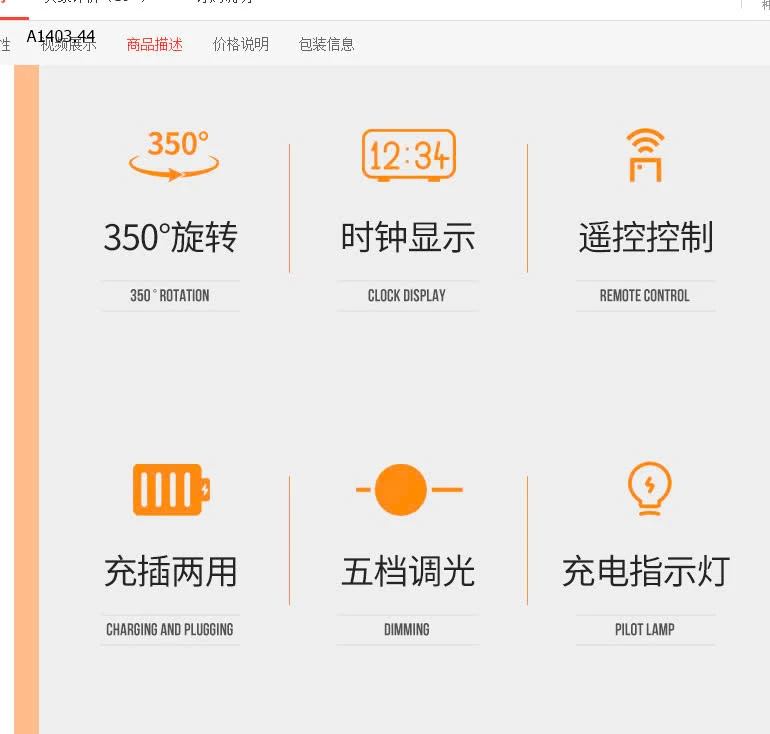Switch to the 包装信息 tab
This screenshot has height=734, width=770.
tap(327, 44)
